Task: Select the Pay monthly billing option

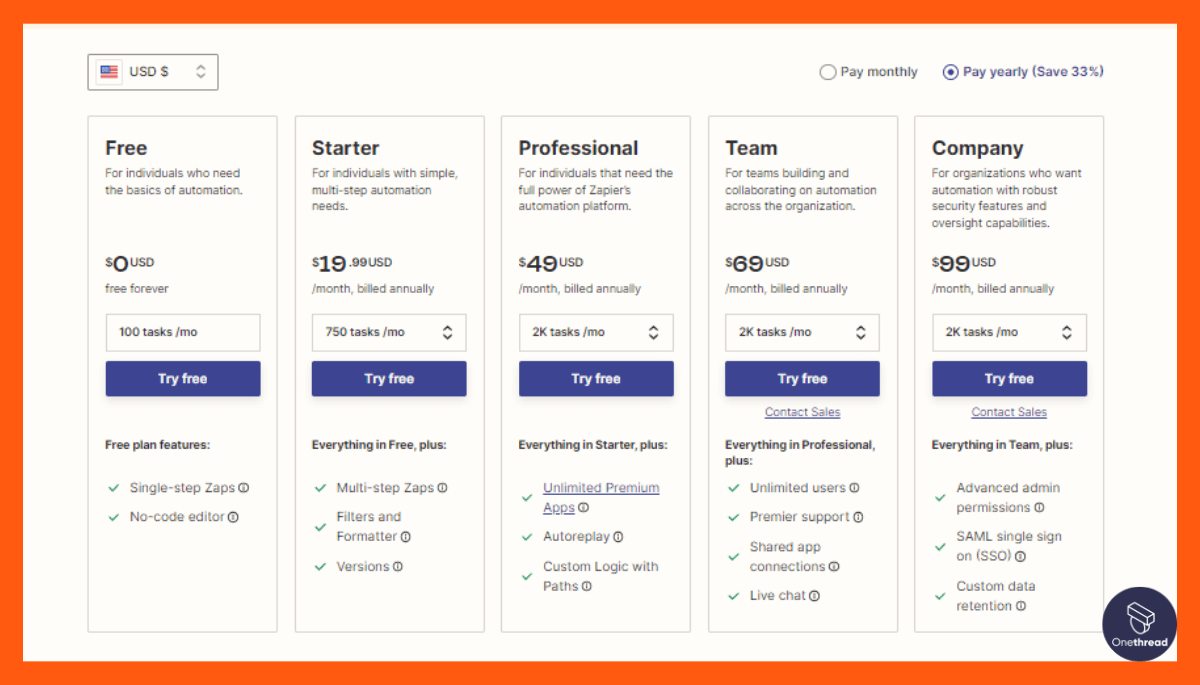Action: tap(828, 71)
